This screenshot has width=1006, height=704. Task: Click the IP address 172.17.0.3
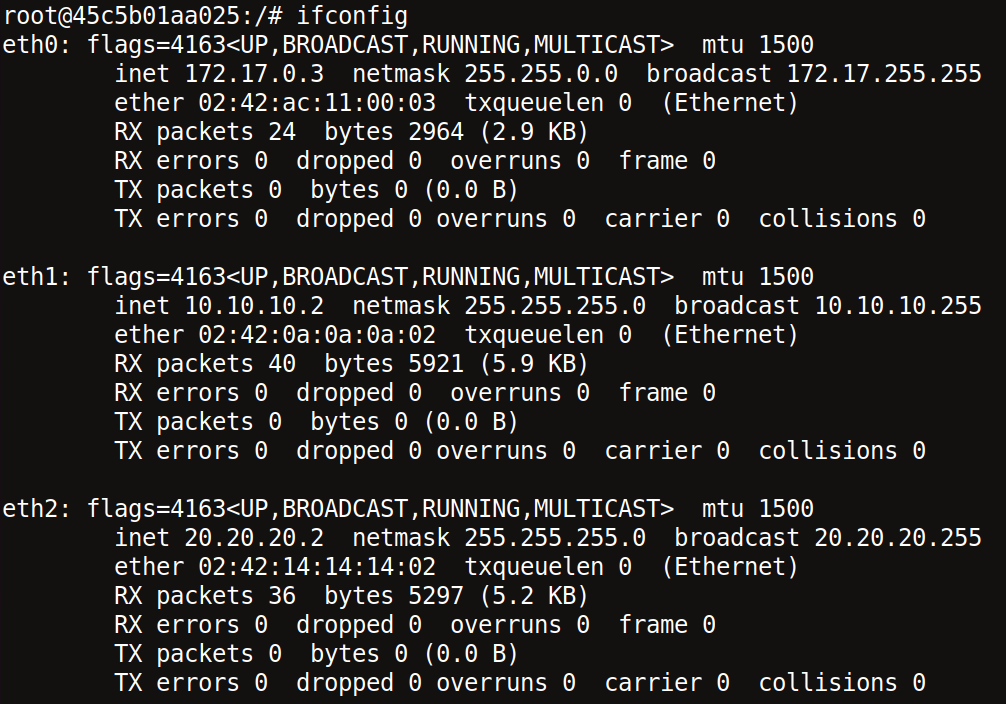[x=254, y=74]
